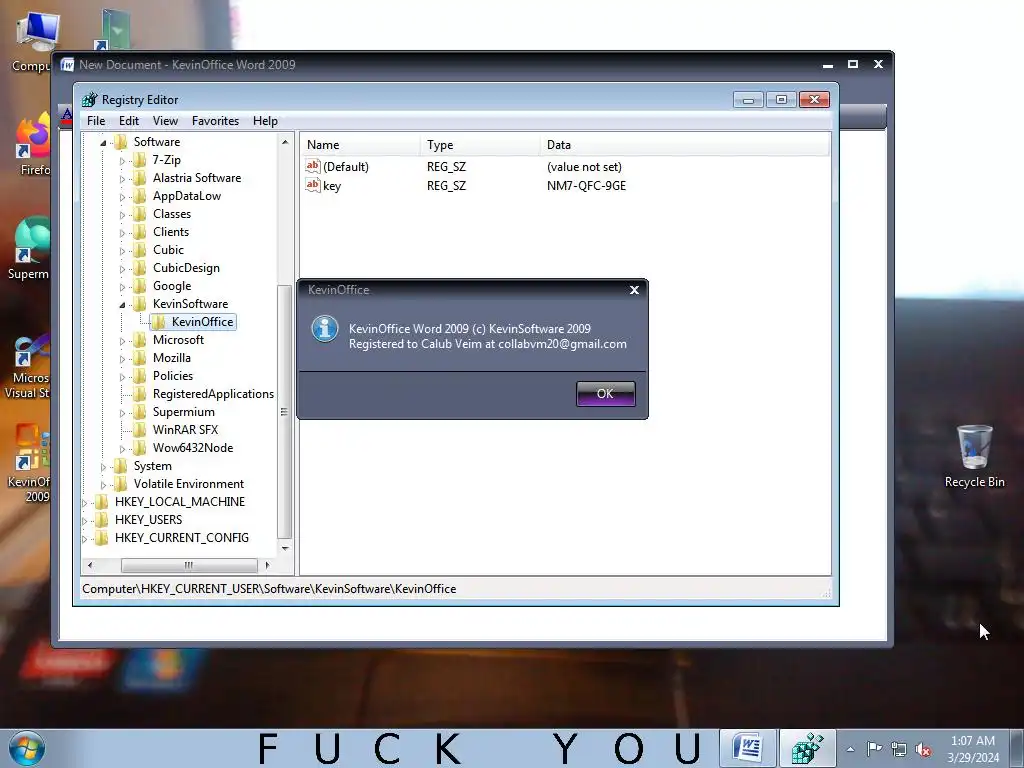Expand HKEY_USERS hive
1024x768 pixels.
(84, 520)
